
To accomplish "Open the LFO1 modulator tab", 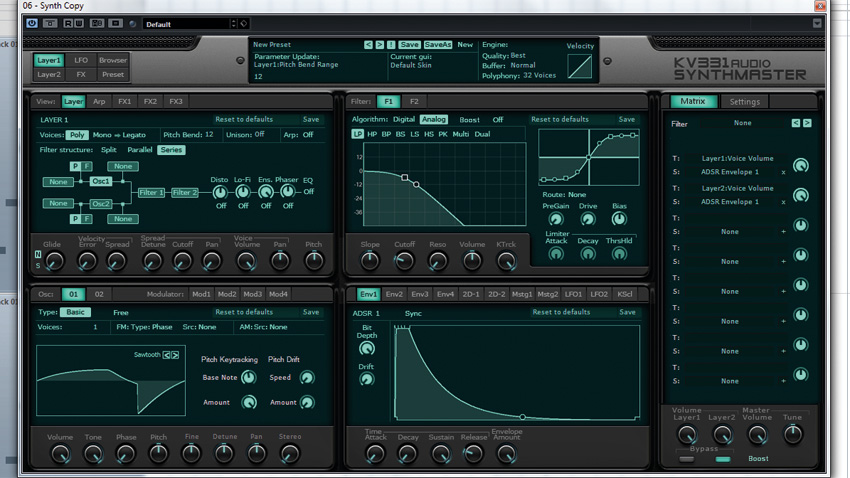I will (x=573, y=294).
